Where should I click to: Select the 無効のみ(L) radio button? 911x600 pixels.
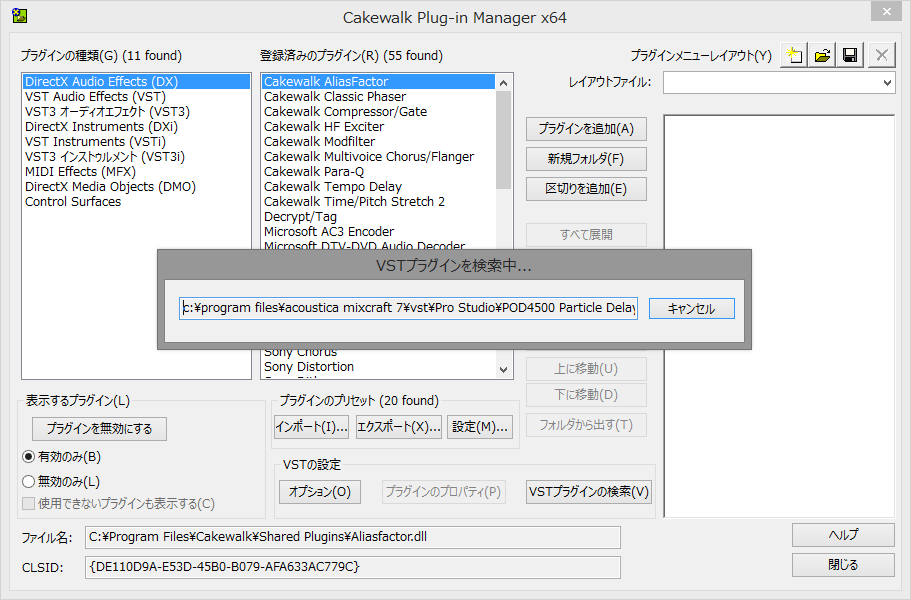[x=28, y=482]
